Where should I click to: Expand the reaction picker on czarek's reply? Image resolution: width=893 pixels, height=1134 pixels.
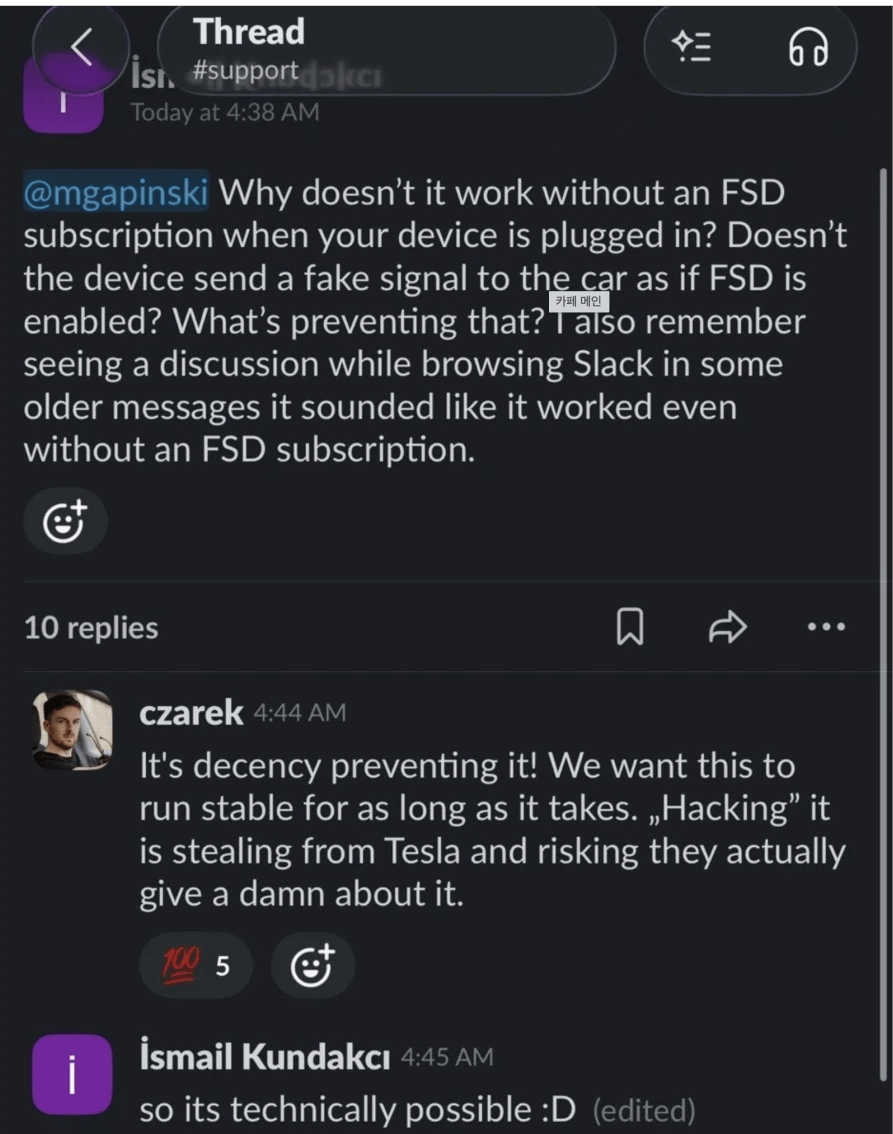coord(311,964)
